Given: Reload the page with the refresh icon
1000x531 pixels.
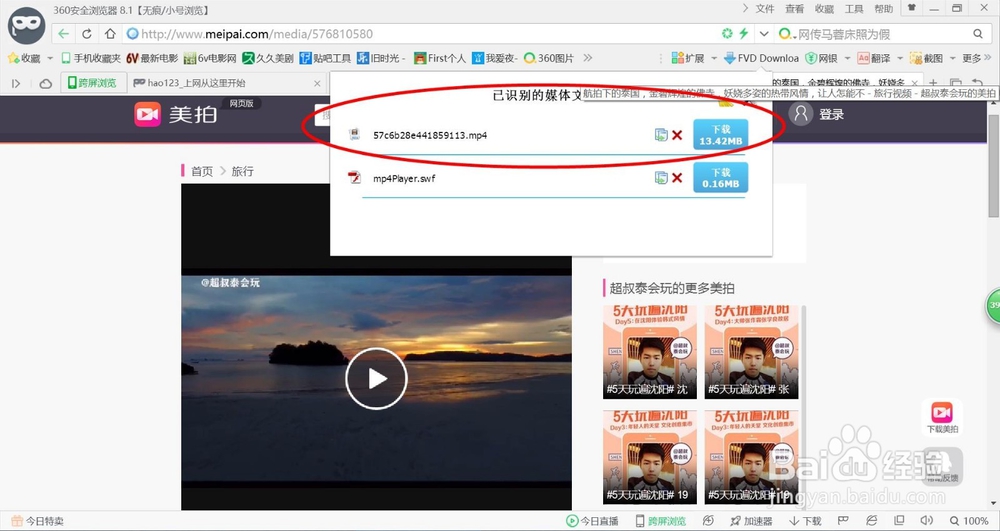Looking at the screenshot, I should click(x=87, y=34).
